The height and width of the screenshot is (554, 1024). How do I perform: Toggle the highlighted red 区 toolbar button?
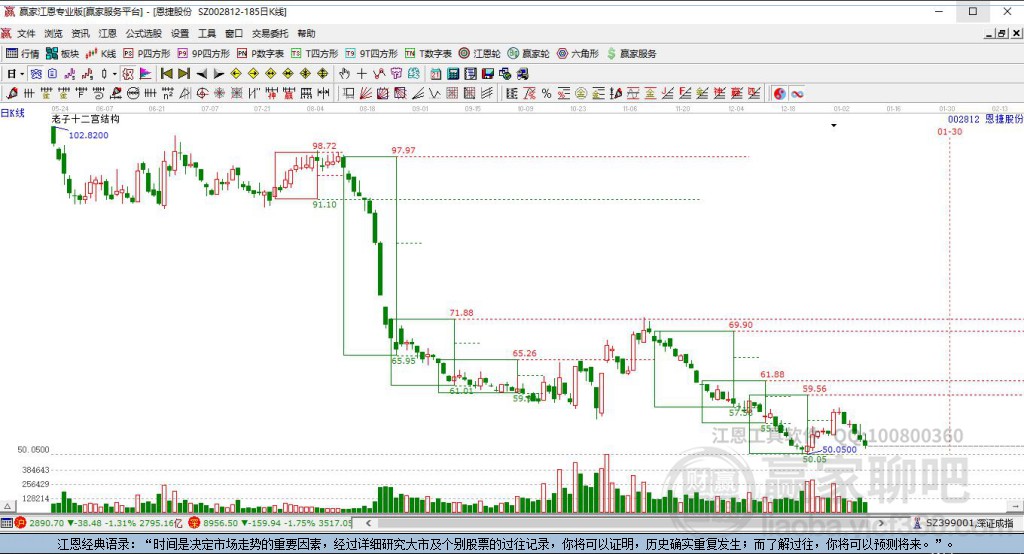(x=128, y=74)
